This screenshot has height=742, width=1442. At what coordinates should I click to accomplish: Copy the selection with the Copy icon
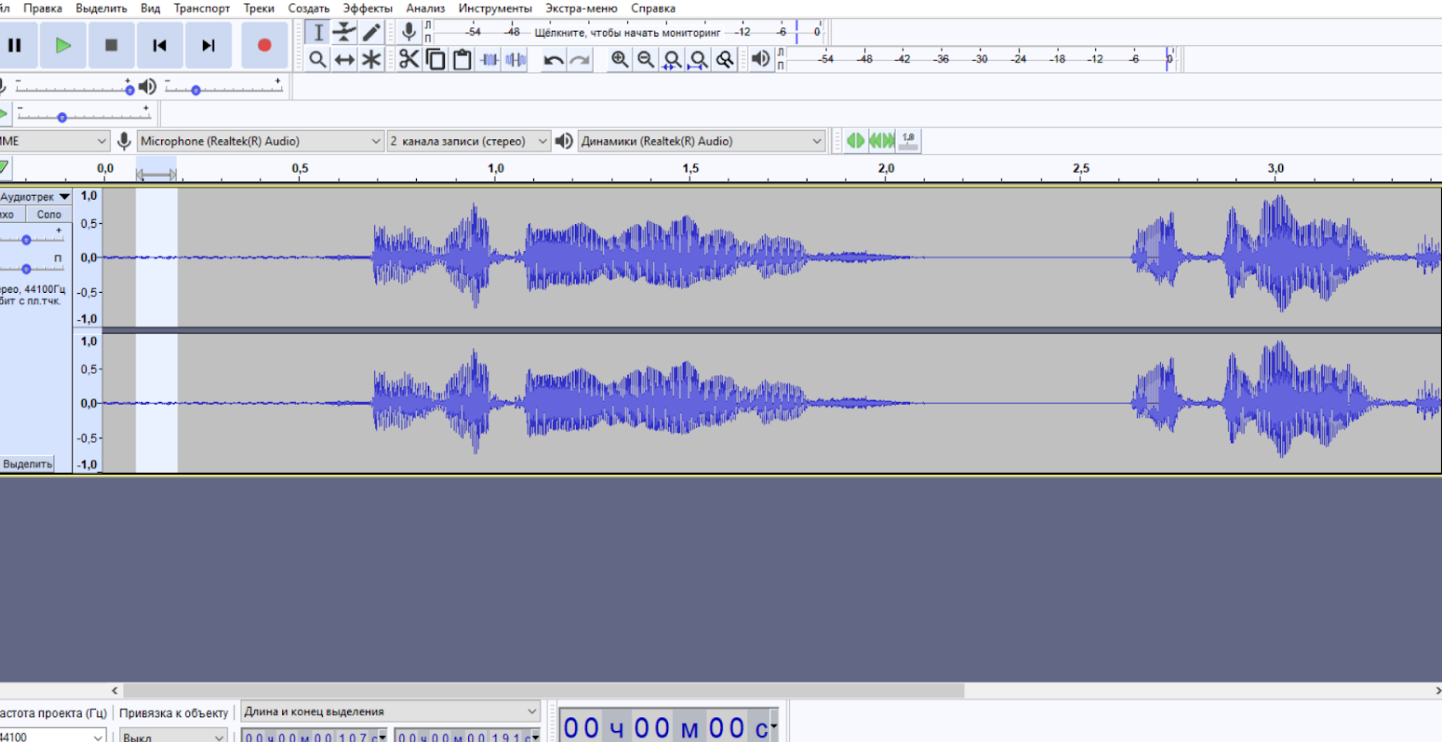tap(435, 60)
